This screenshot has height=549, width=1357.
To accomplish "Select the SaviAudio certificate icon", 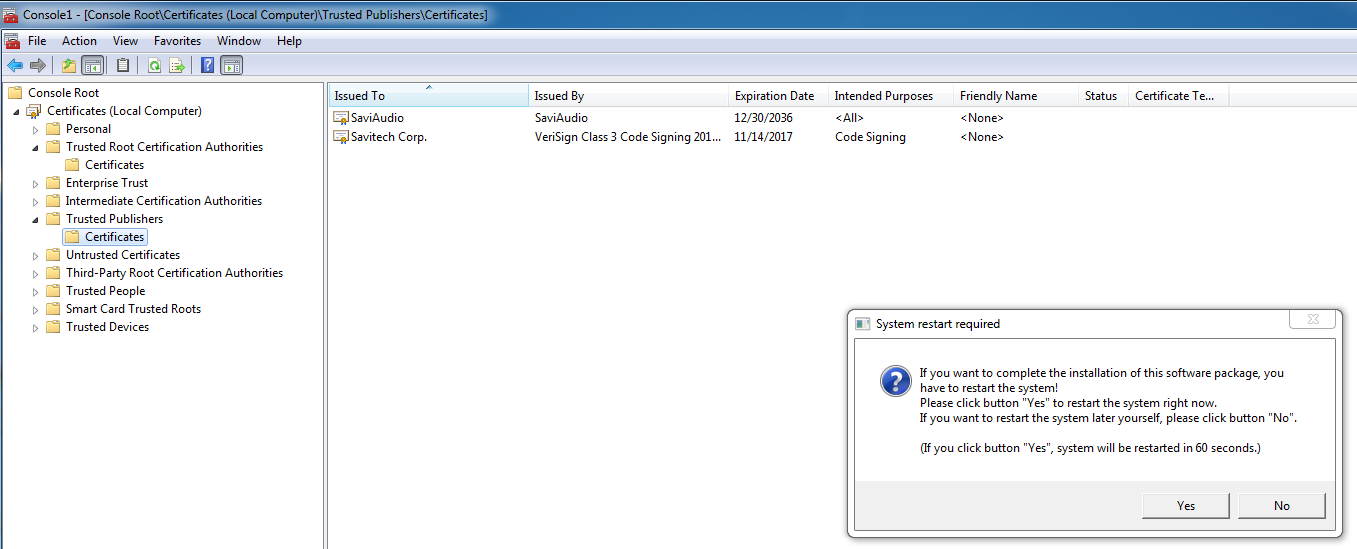I will click(341, 118).
